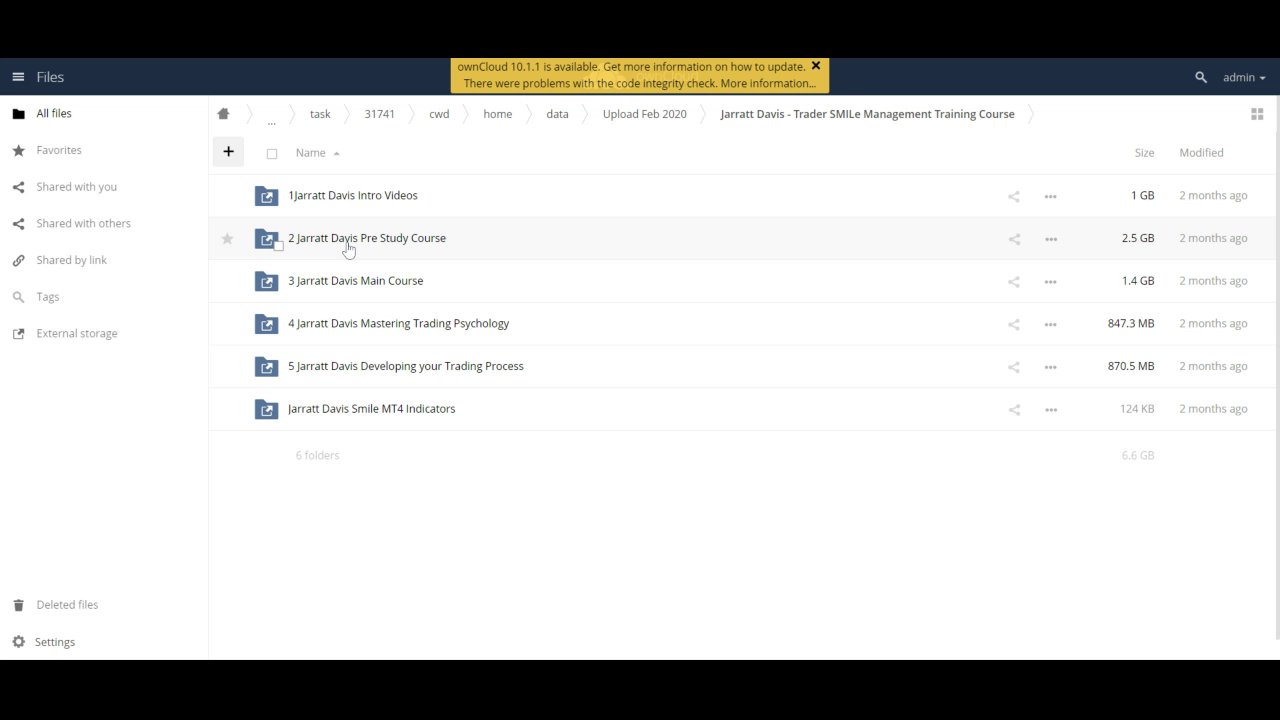Open folder 1Jarratt Davis Intro Videos

(x=353, y=196)
